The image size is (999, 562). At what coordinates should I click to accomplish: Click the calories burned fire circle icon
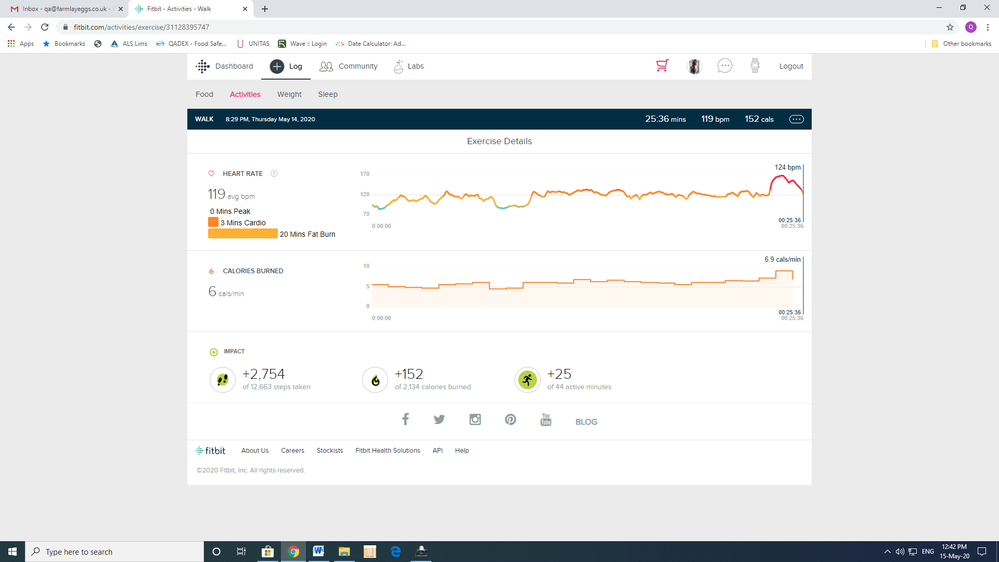[375, 380]
